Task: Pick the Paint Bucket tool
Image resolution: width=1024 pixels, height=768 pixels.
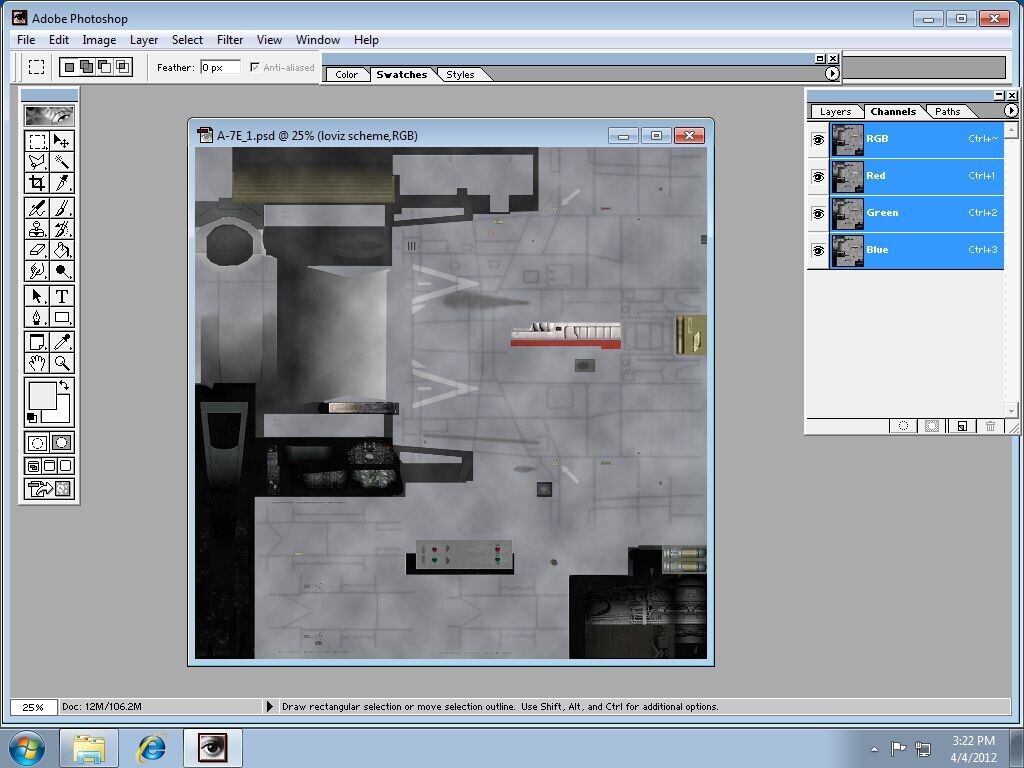Action: 62,250
